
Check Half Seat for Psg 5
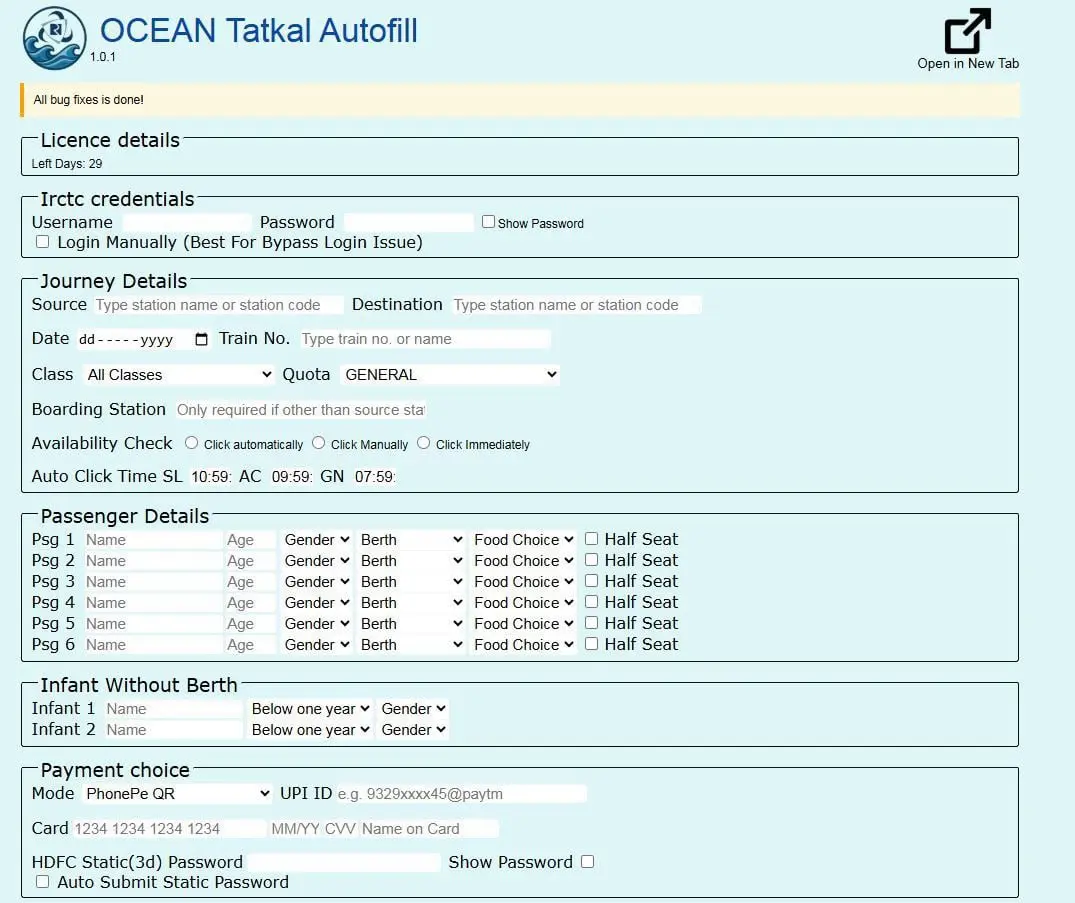point(591,623)
